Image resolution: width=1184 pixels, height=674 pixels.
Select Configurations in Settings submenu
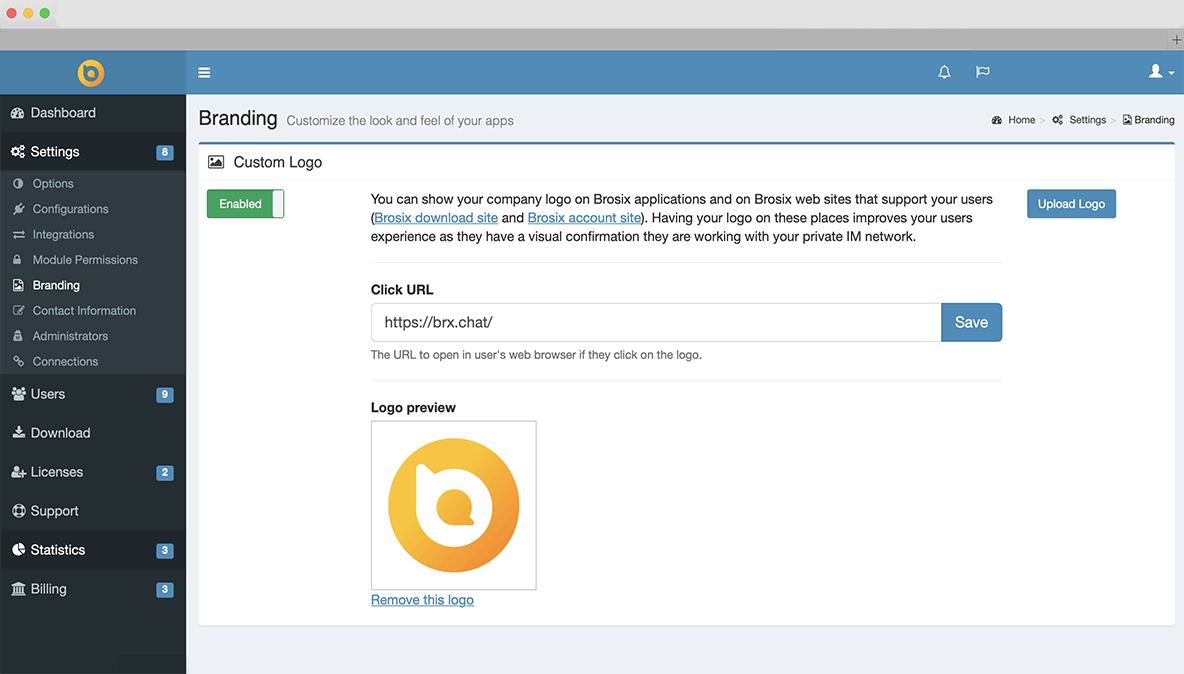(x=70, y=209)
